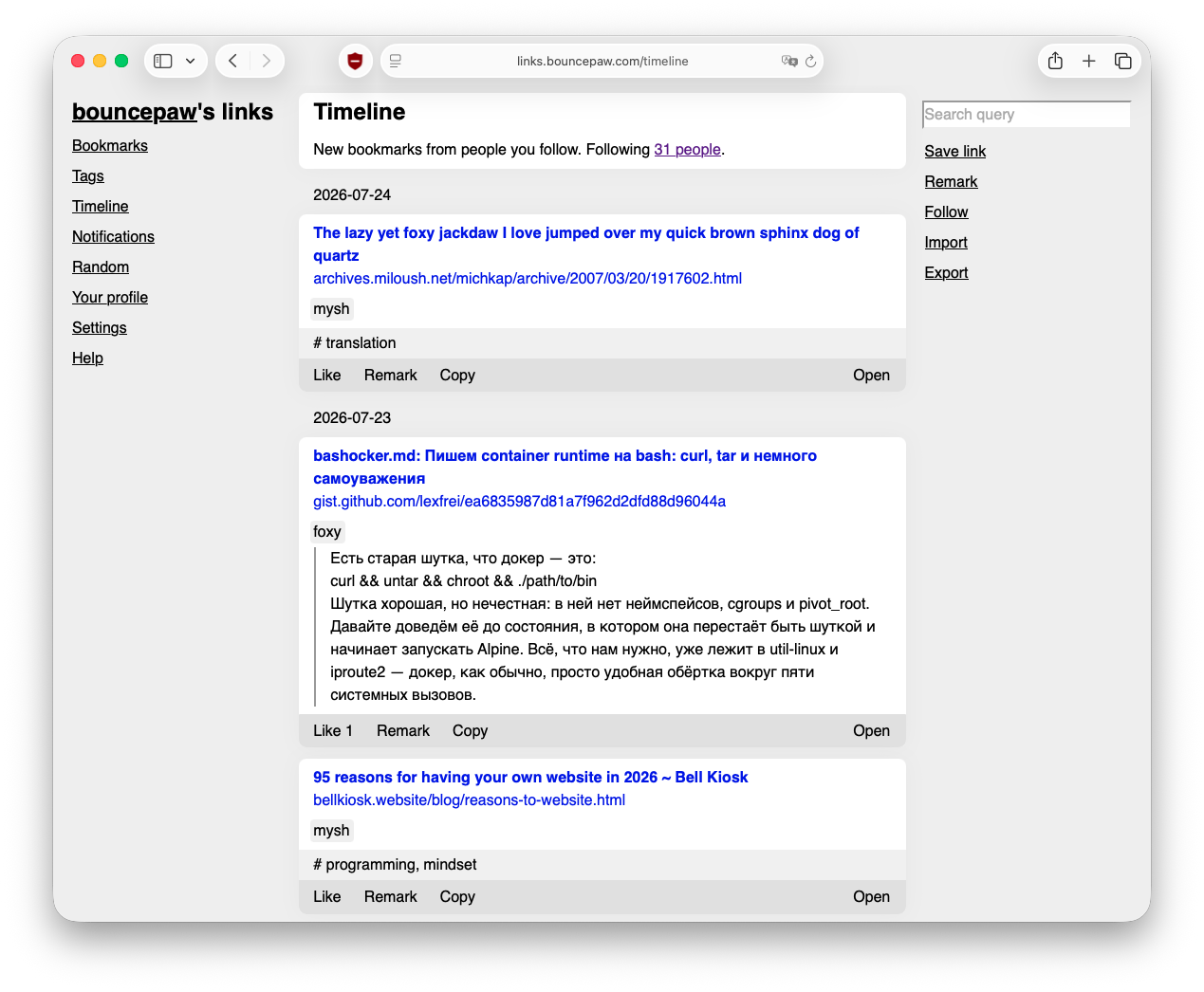This screenshot has width=1204, height=992.
Task: Click the 2026-07-23 date heading
Action: coord(352,417)
